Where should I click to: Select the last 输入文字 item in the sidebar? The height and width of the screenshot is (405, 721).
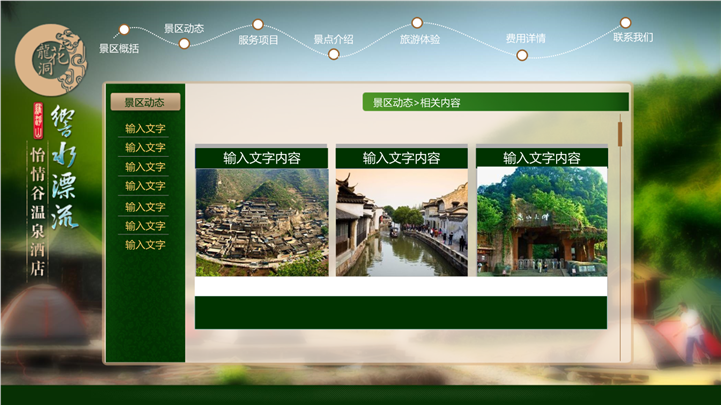(145, 244)
